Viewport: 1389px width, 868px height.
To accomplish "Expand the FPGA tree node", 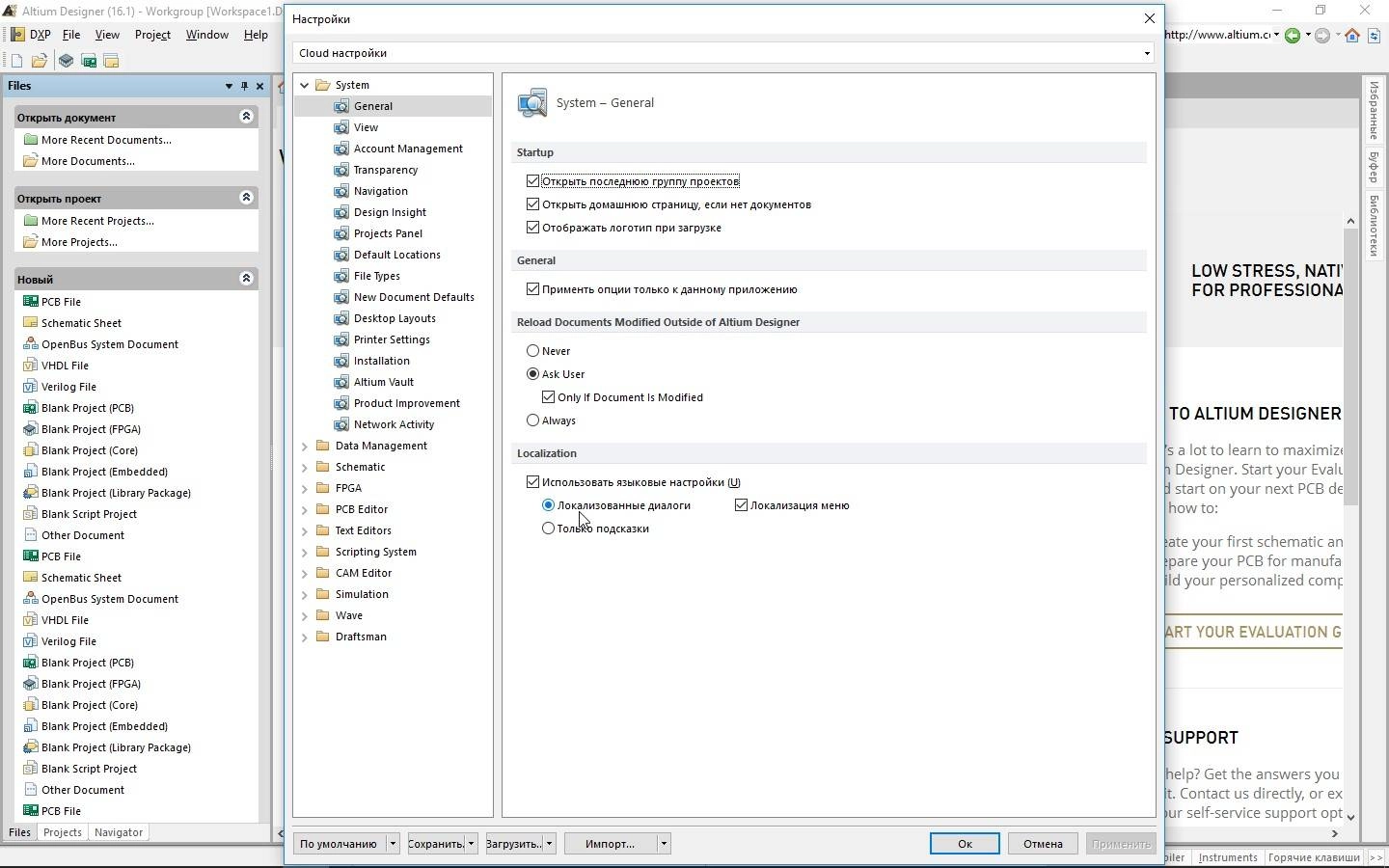I will 305,488.
